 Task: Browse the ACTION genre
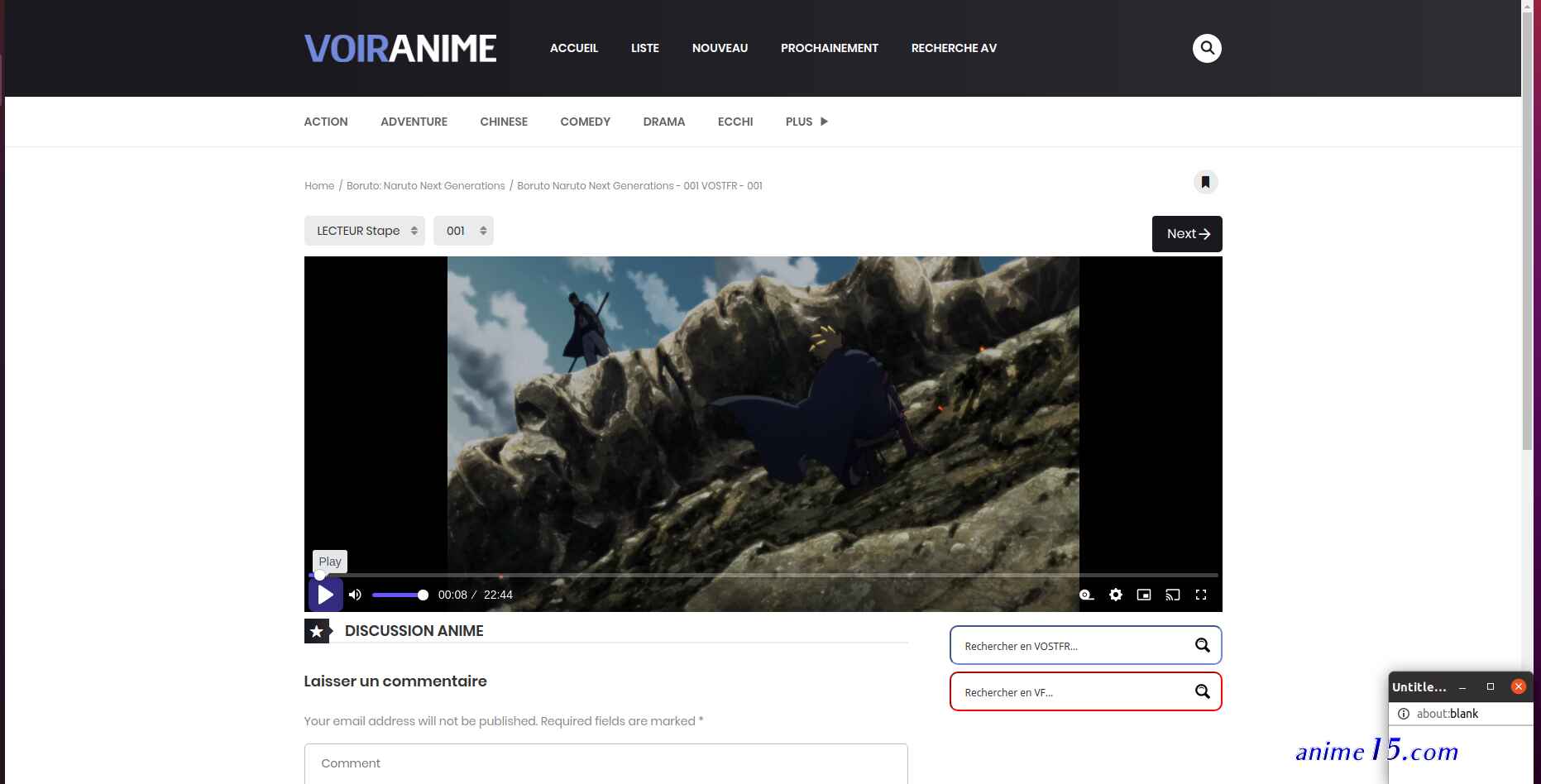click(326, 122)
